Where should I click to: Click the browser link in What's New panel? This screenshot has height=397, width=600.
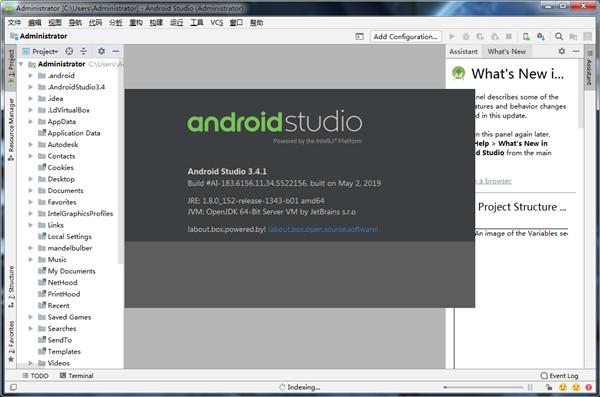[x=494, y=181]
